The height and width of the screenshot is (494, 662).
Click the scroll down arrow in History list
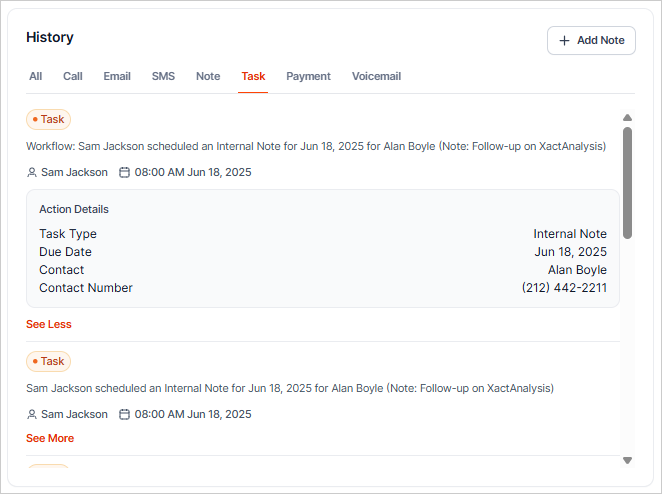627,460
